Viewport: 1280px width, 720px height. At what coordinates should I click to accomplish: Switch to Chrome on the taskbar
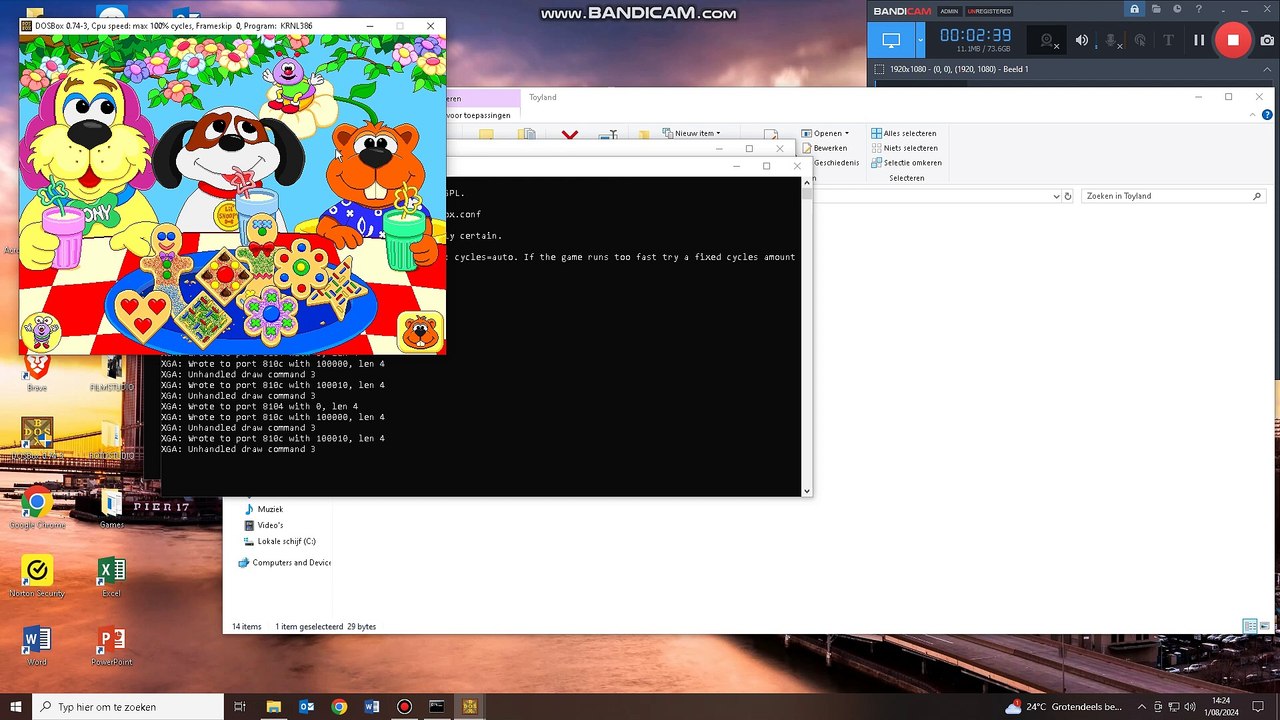click(339, 707)
